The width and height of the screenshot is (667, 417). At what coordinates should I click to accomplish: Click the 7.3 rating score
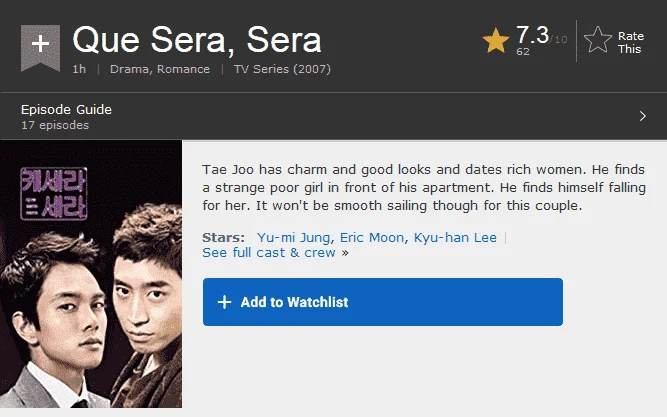[533, 34]
